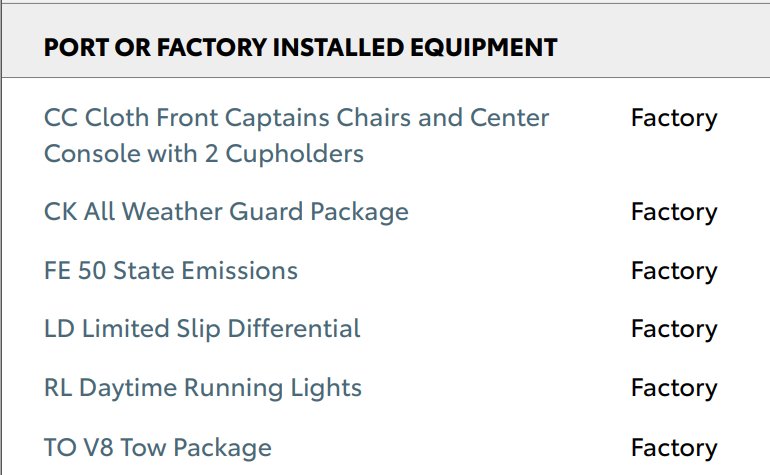Select the Port or Factory Installed Equipment heading
The image size is (770, 475).
(x=300, y=48)
